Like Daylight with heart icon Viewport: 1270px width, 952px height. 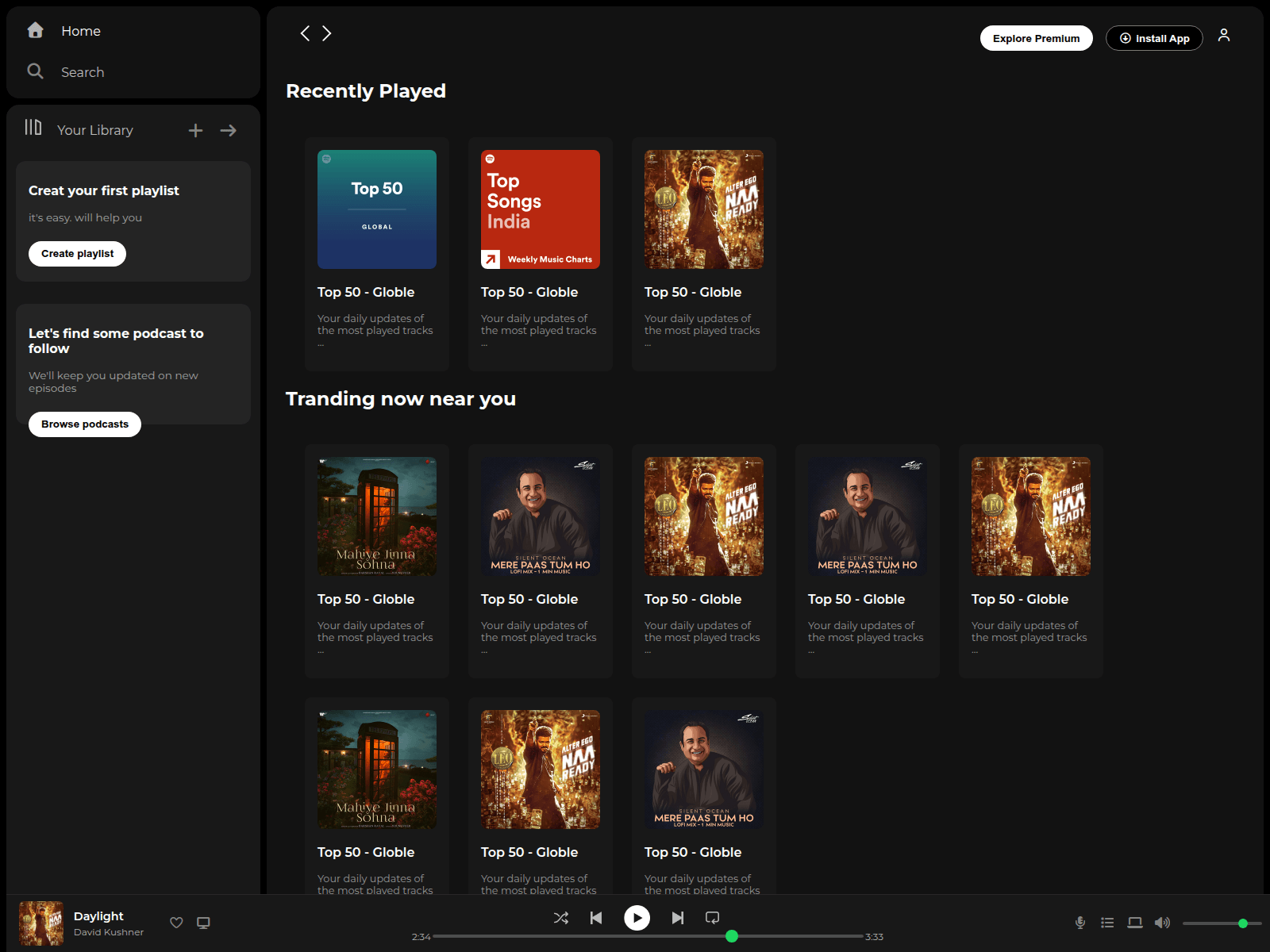[x=176, y=923]
